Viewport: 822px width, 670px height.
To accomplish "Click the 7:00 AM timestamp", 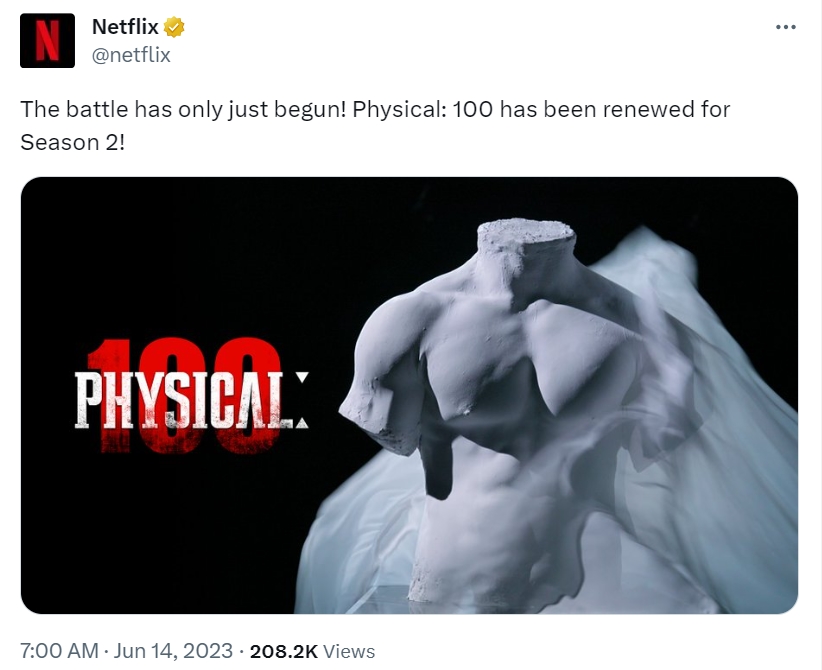I will (x=59, y=651).
